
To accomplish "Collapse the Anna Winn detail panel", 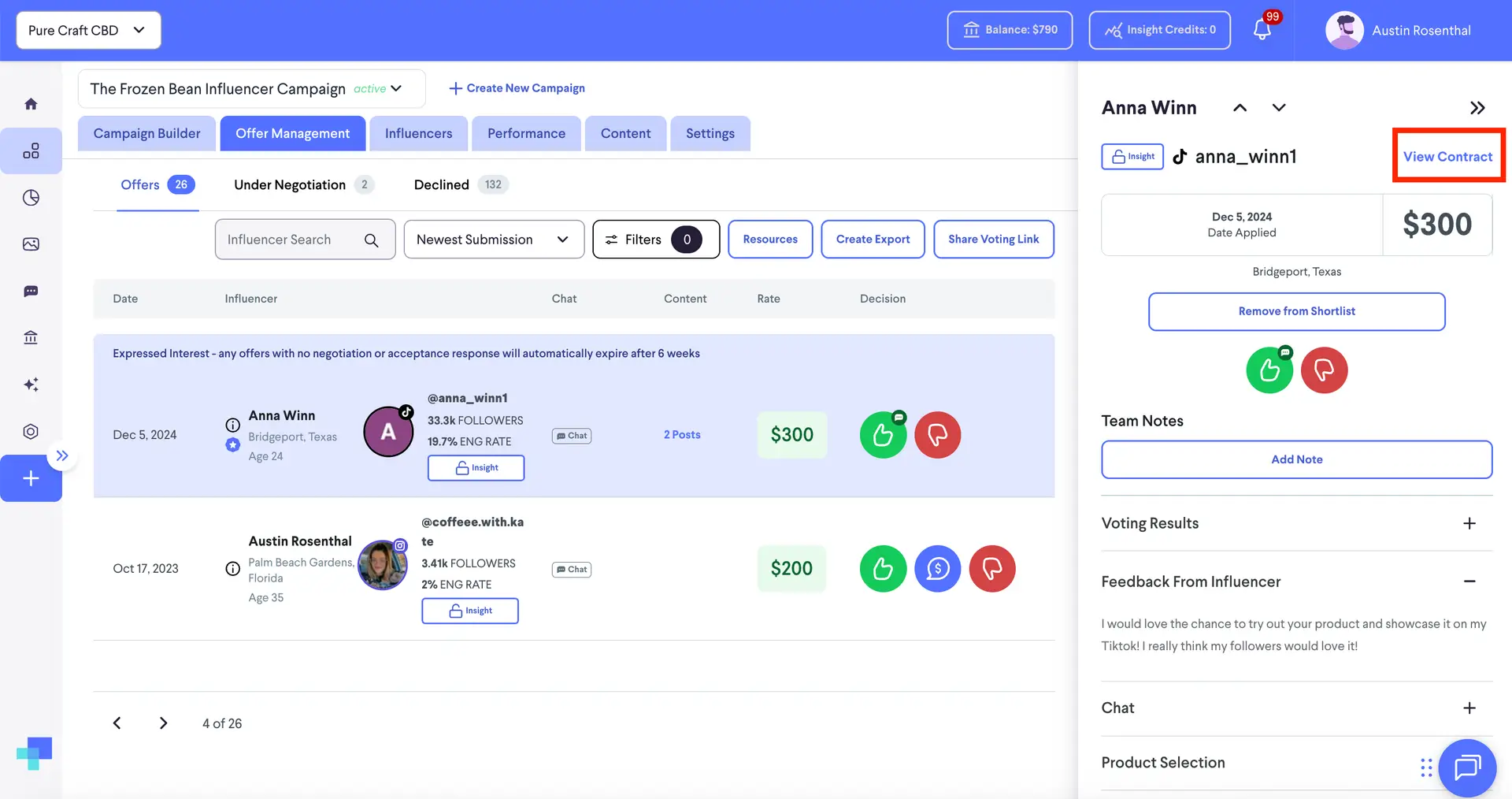I will [x=1478, y=107].
